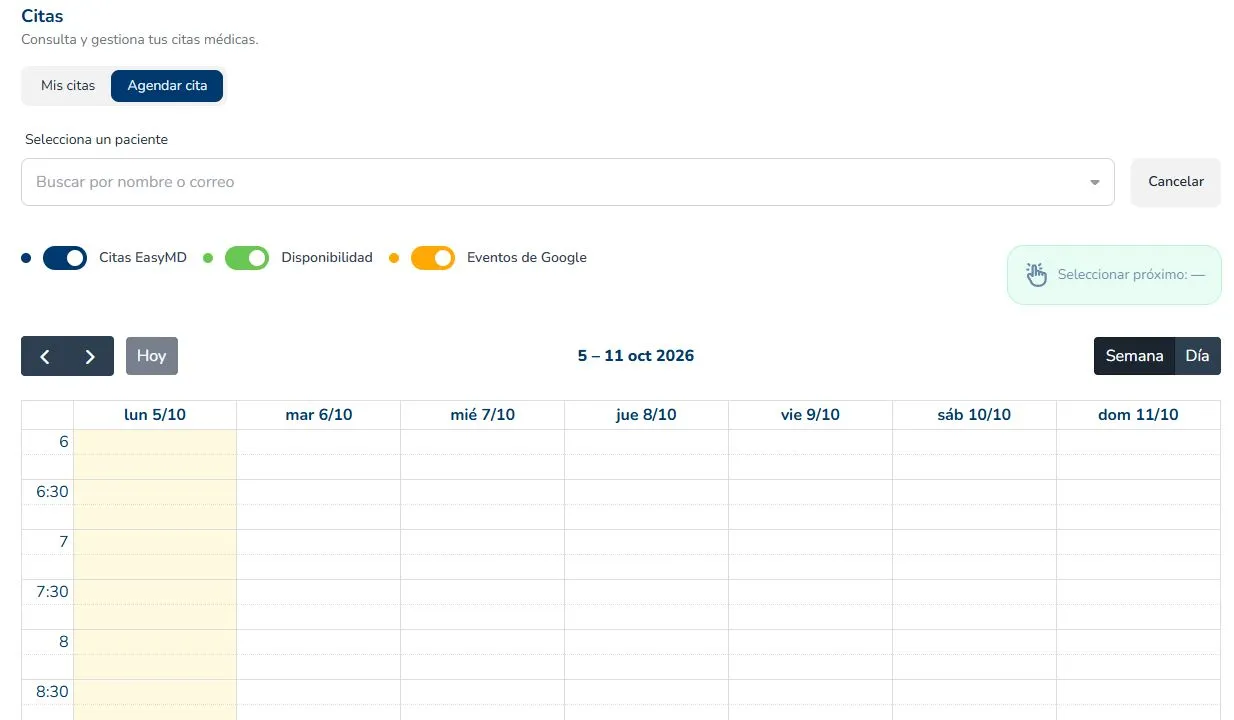This screenshot has height=720, width=1234.
Task: Click the hand pointer icon beside Seleccionar próximo
Action: click(1036, 274)
